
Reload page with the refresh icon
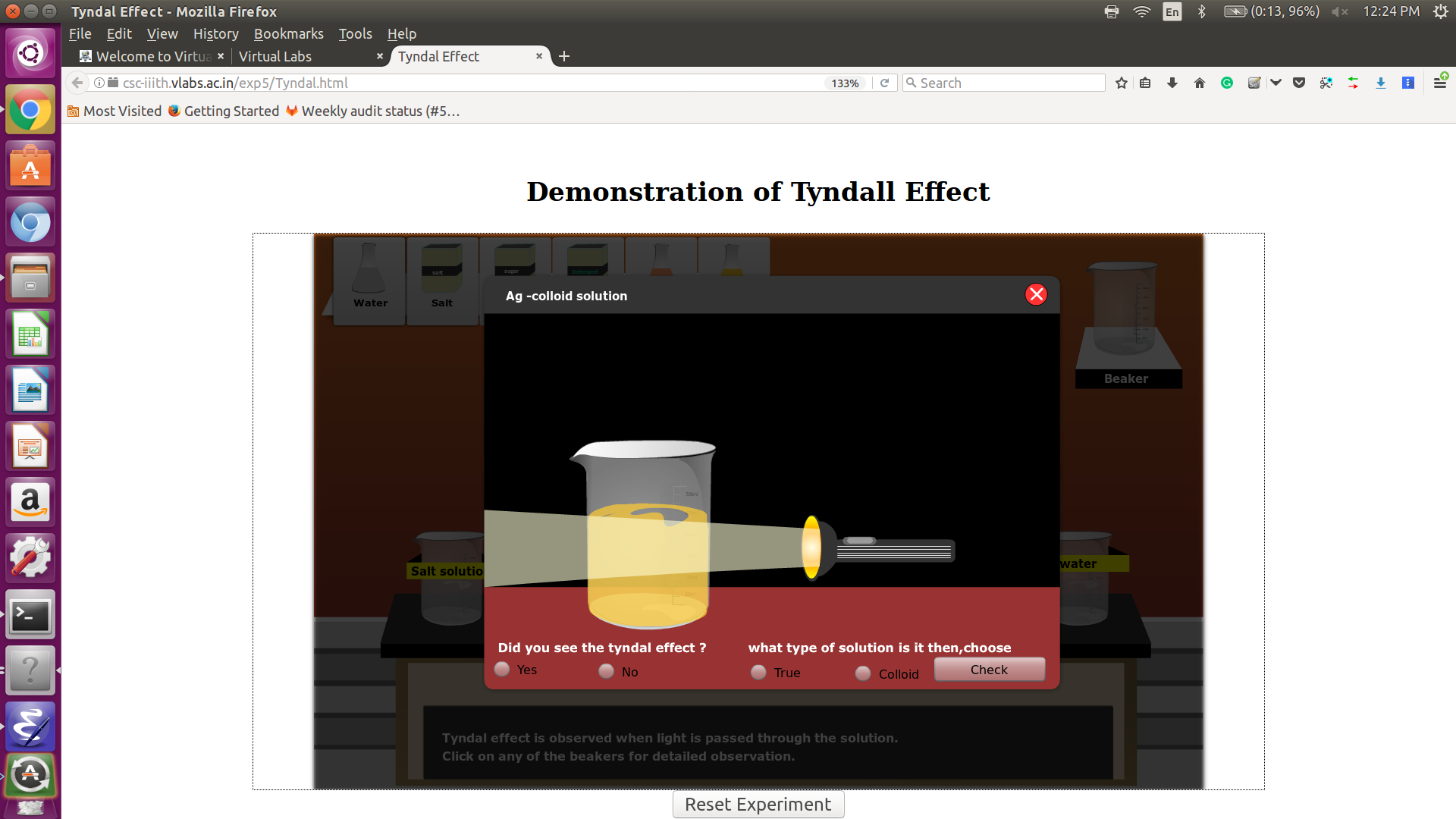(x=884, y=83)
